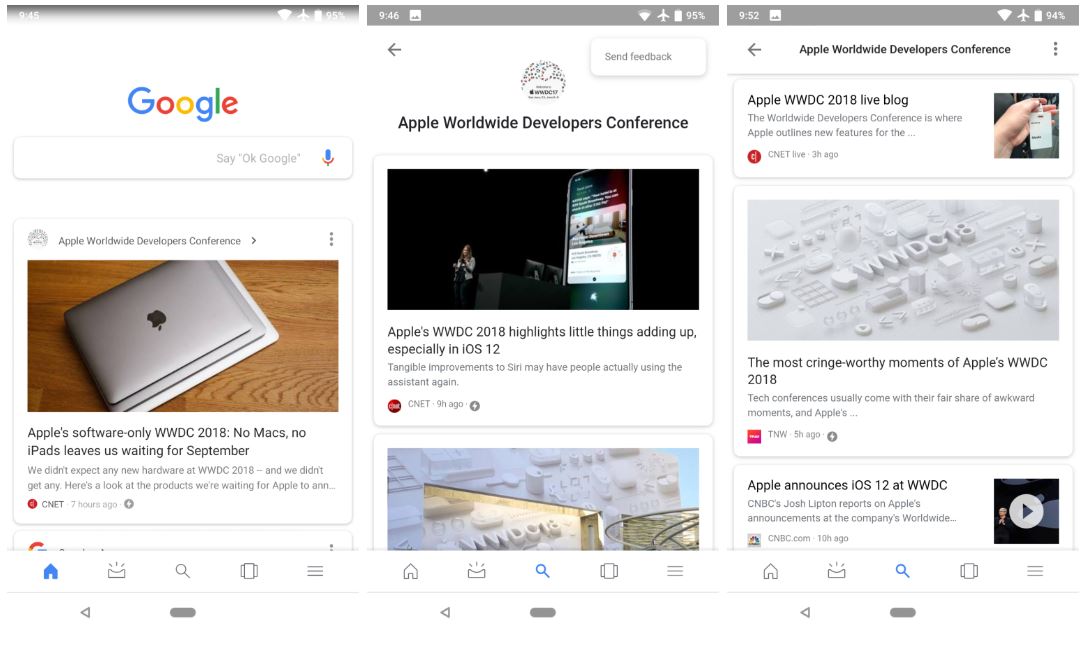Tap the circular WWDC17 topic logo
Screen dimensions: 1083x646
543,81
